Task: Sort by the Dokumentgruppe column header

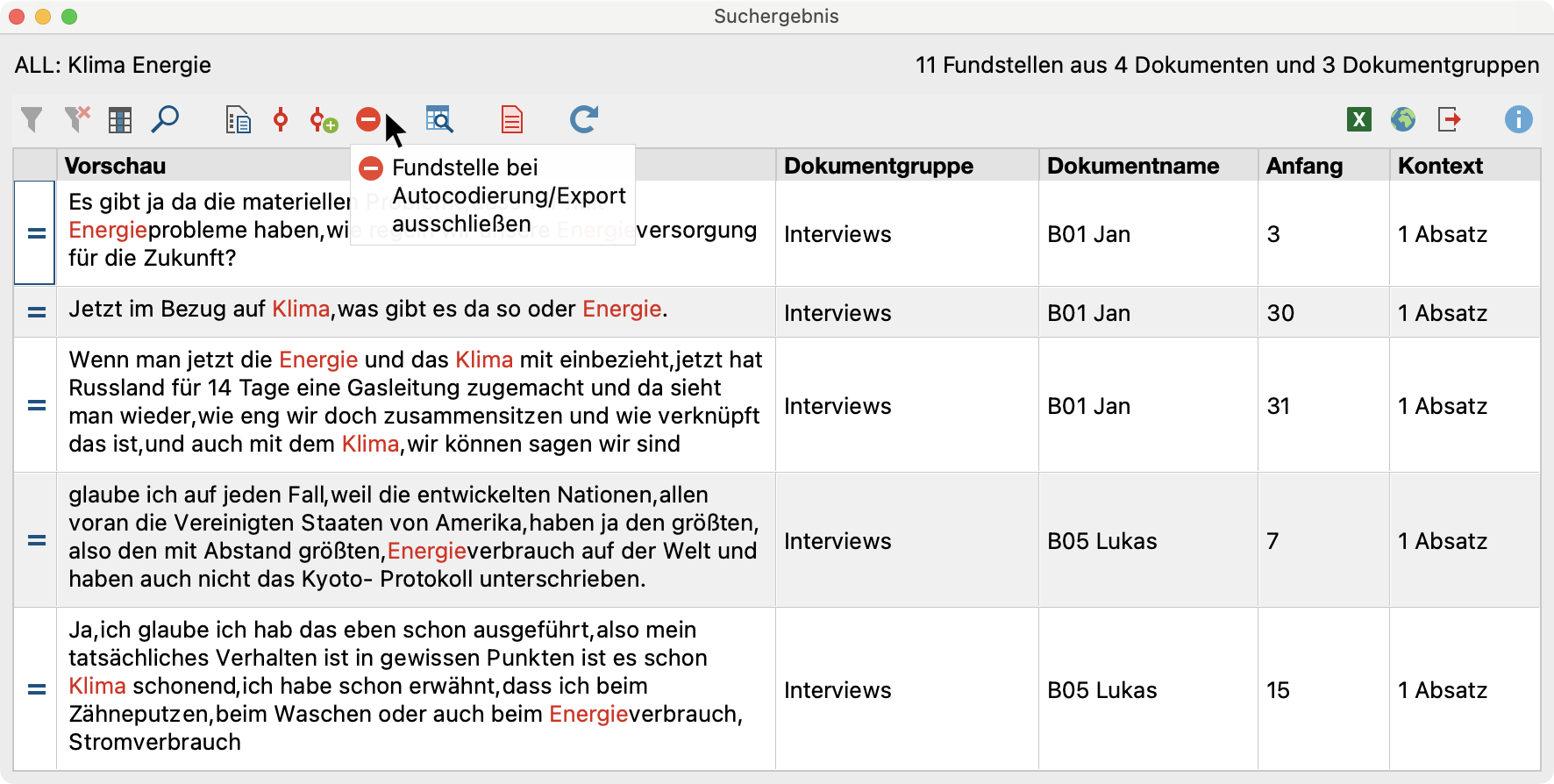Action: point(907,165)
